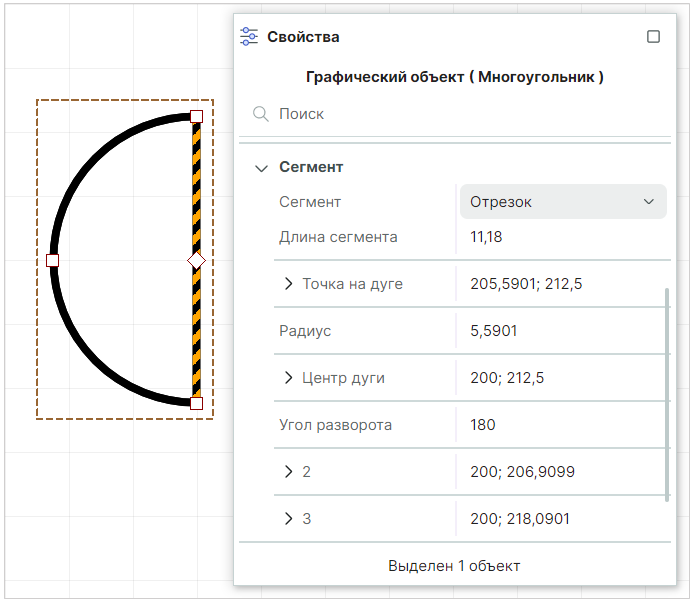Click the value 205,5901; 212,5
Image resolution: width=693 pixels, height=605 pixels.
pos(526,284)
